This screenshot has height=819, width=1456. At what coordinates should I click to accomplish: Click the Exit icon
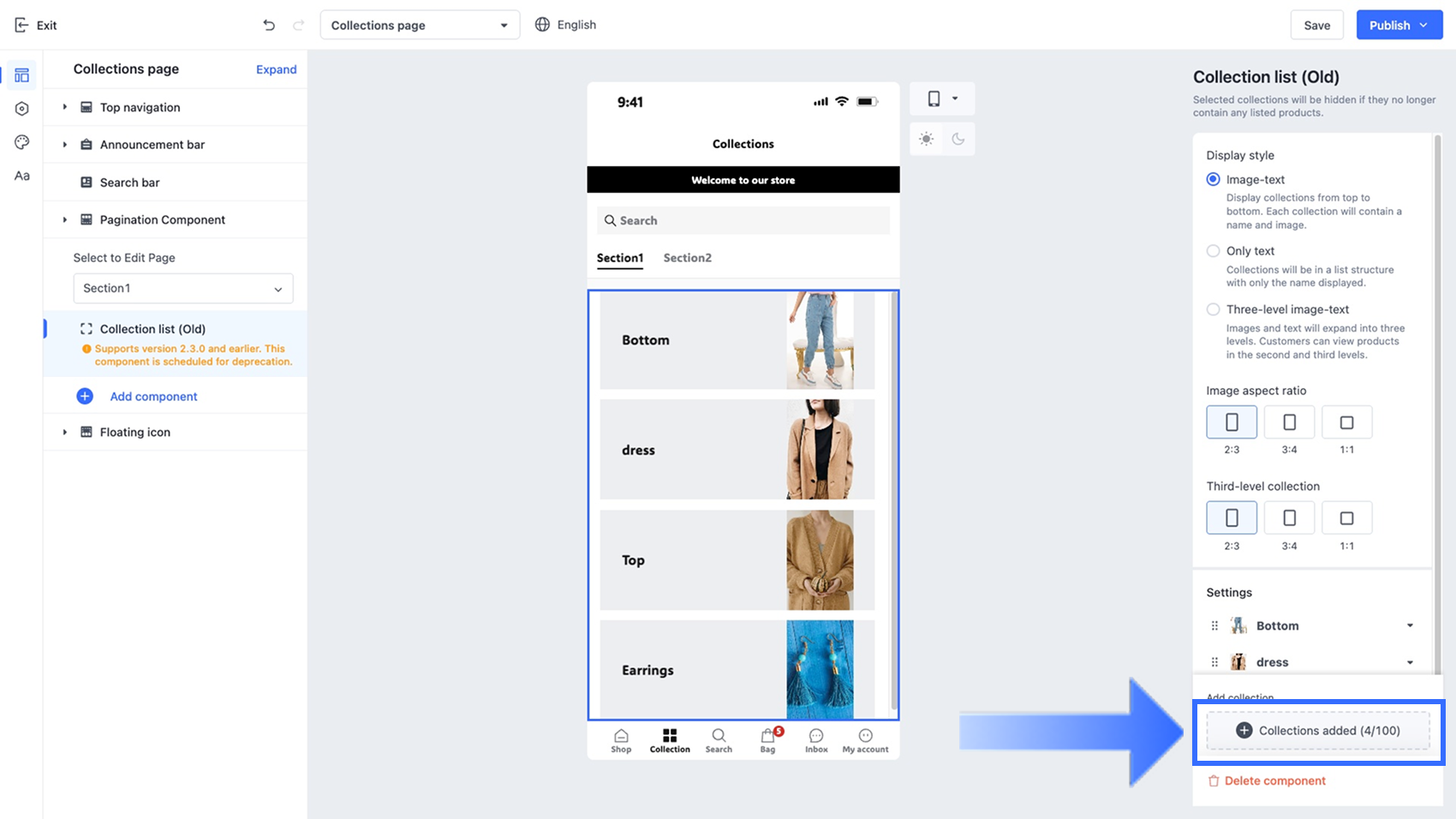[21, 25]
